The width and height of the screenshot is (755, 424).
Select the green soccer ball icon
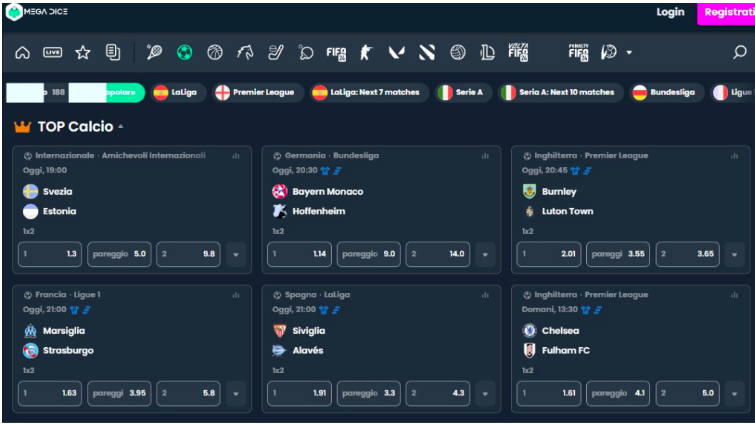tap(184, 52)
